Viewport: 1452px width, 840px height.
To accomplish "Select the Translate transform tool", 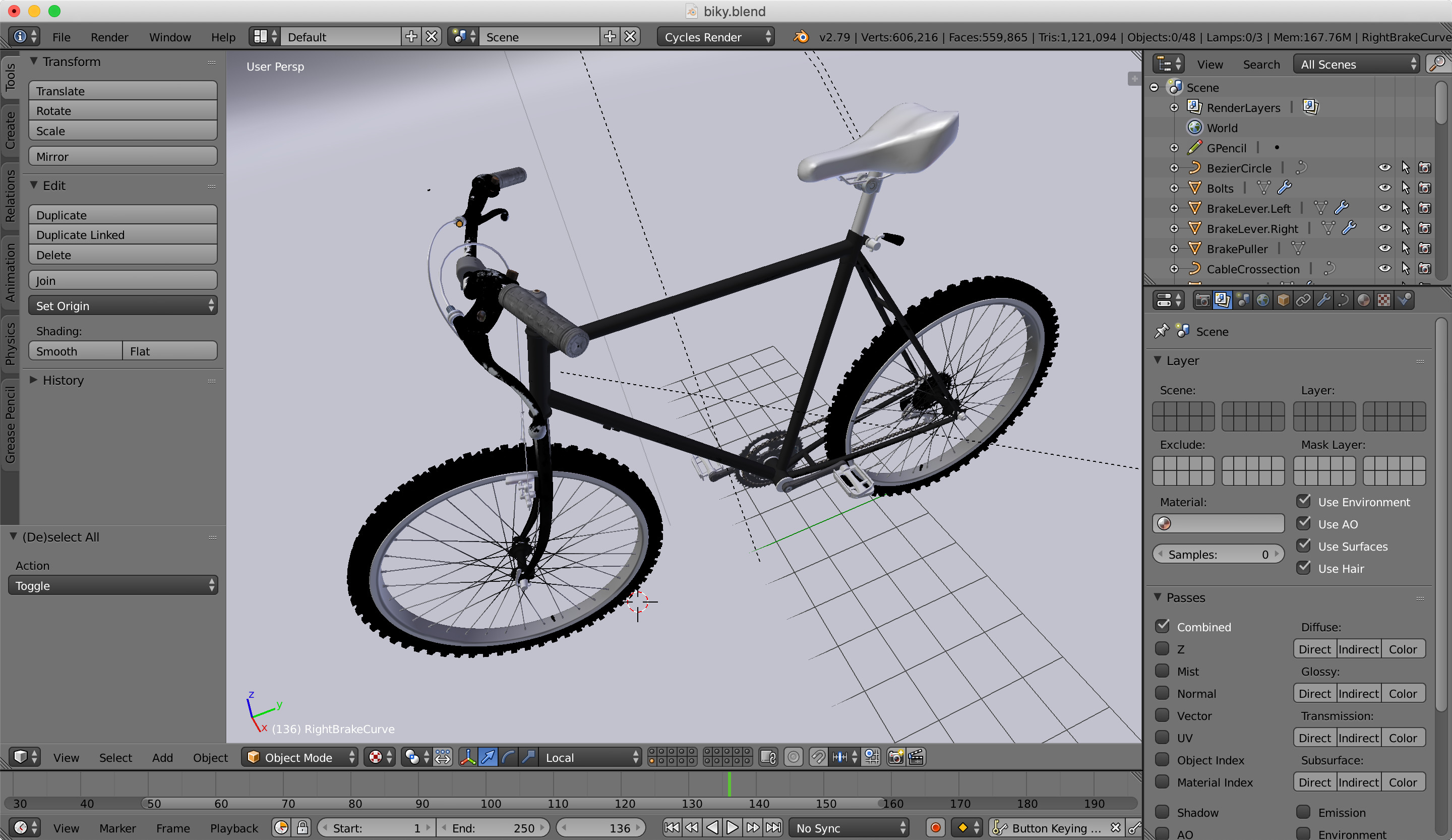I will pos(122,91).
